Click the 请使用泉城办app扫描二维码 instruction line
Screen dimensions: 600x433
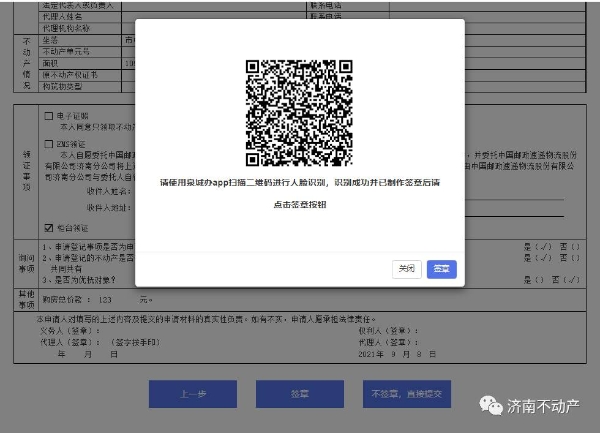pos(299,184)
